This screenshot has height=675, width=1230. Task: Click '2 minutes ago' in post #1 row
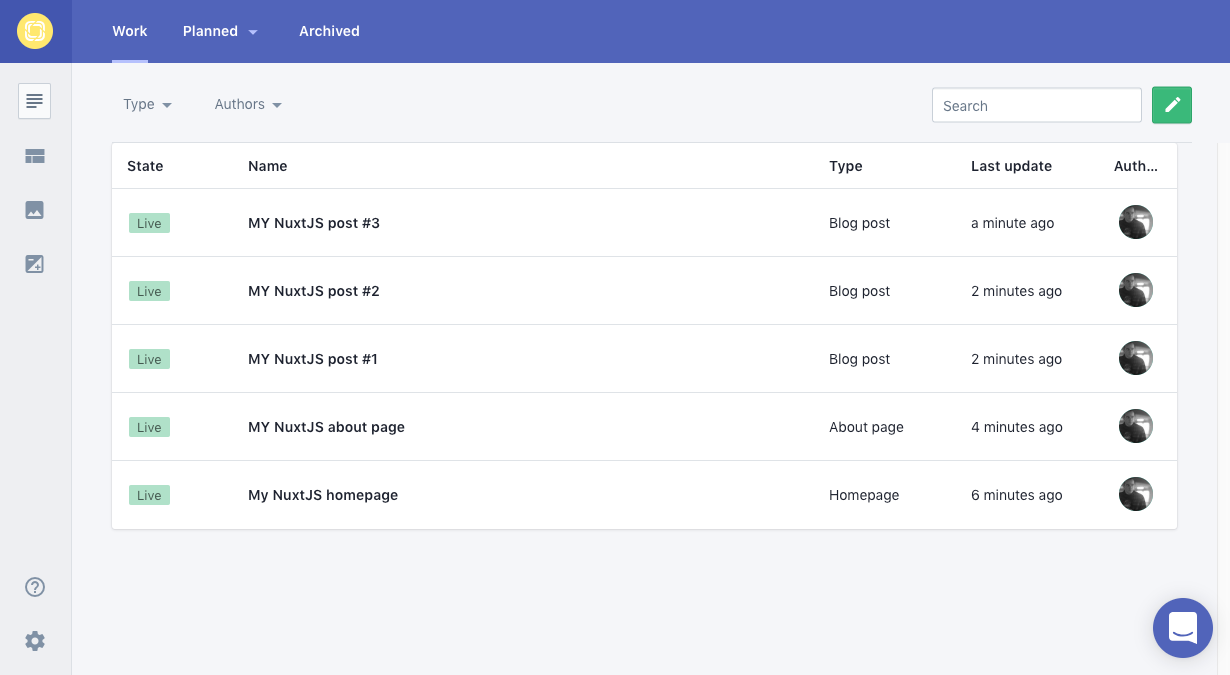[x=1016, y=359]
